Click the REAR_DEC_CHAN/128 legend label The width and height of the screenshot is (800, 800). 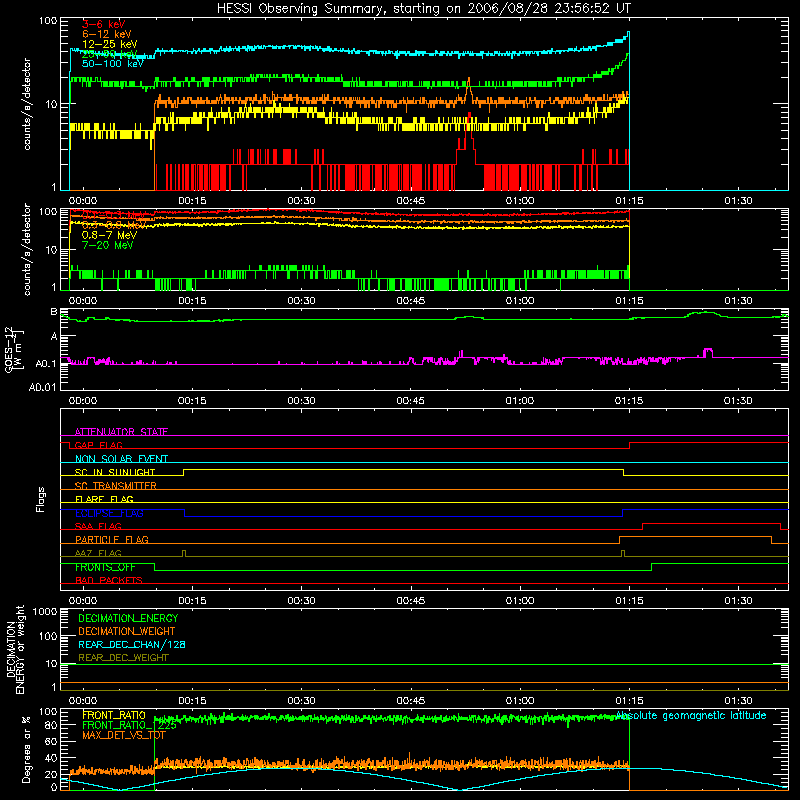click(x=132, y=644)
